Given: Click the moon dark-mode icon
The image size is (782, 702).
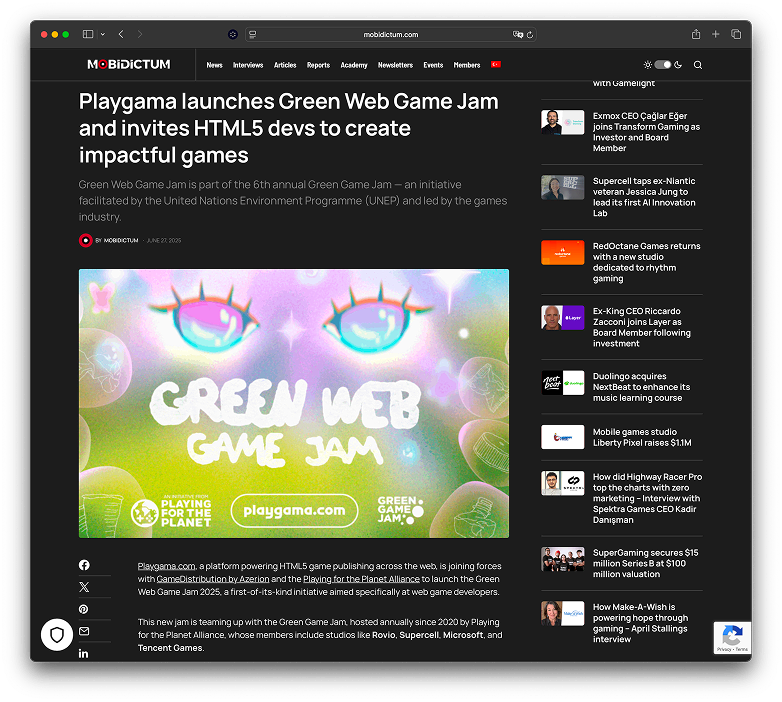Looking at the screenshot, I should (x=678, y=65).
